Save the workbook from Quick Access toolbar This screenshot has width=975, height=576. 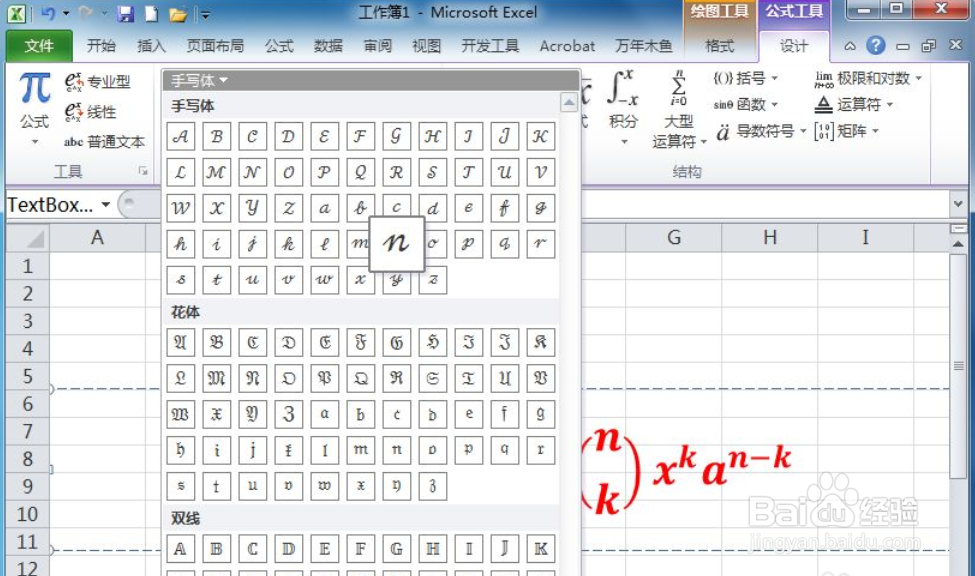click(126, 13)
